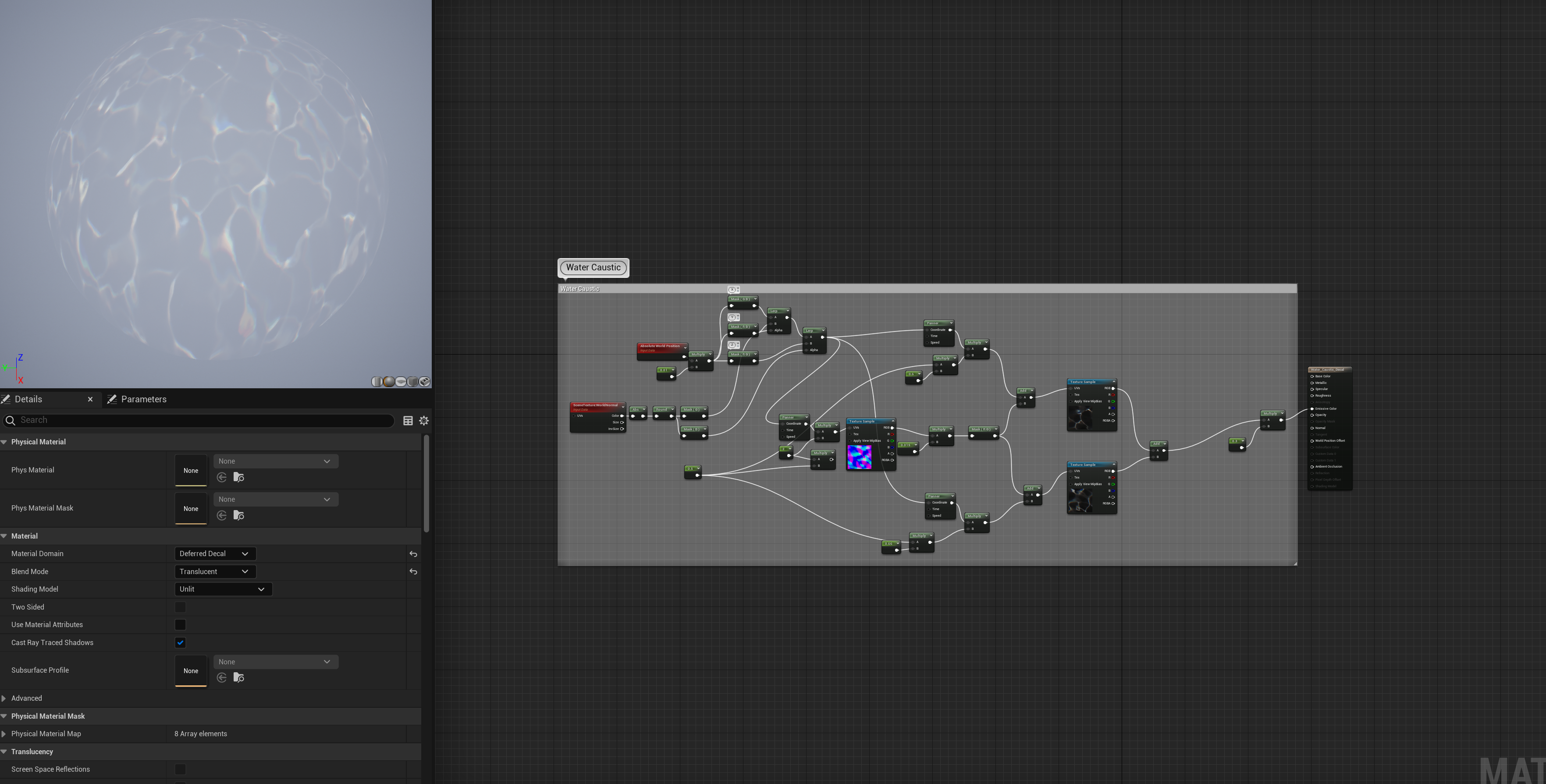Reset Blend Mode using the revert arrow
Viewport: 1546px width, 784px height.
tap(413, 571)
